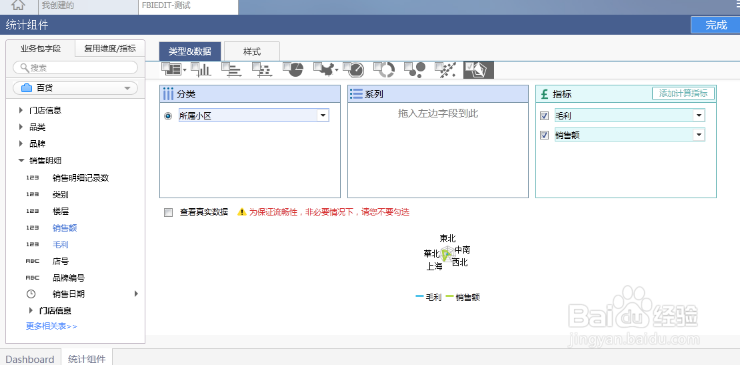Click the 销售额 green legend swatch

pyautogui.click(x=449, y=296)
